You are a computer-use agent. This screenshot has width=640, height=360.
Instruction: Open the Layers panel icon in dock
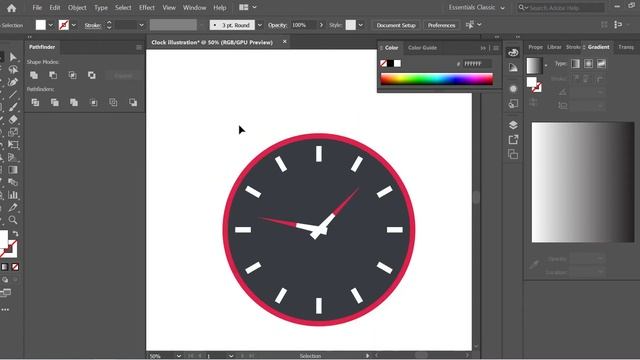click(x=513, y=125)
